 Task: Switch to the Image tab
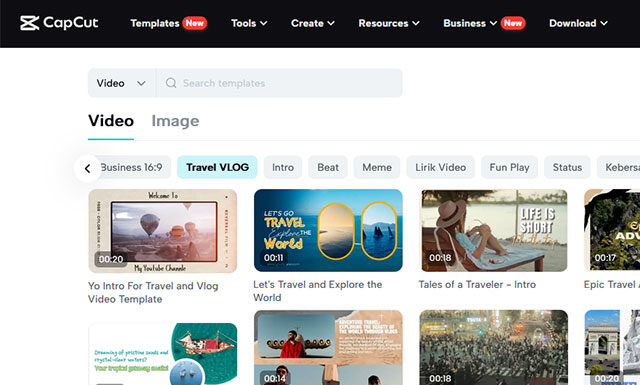[x=175, y=121]
